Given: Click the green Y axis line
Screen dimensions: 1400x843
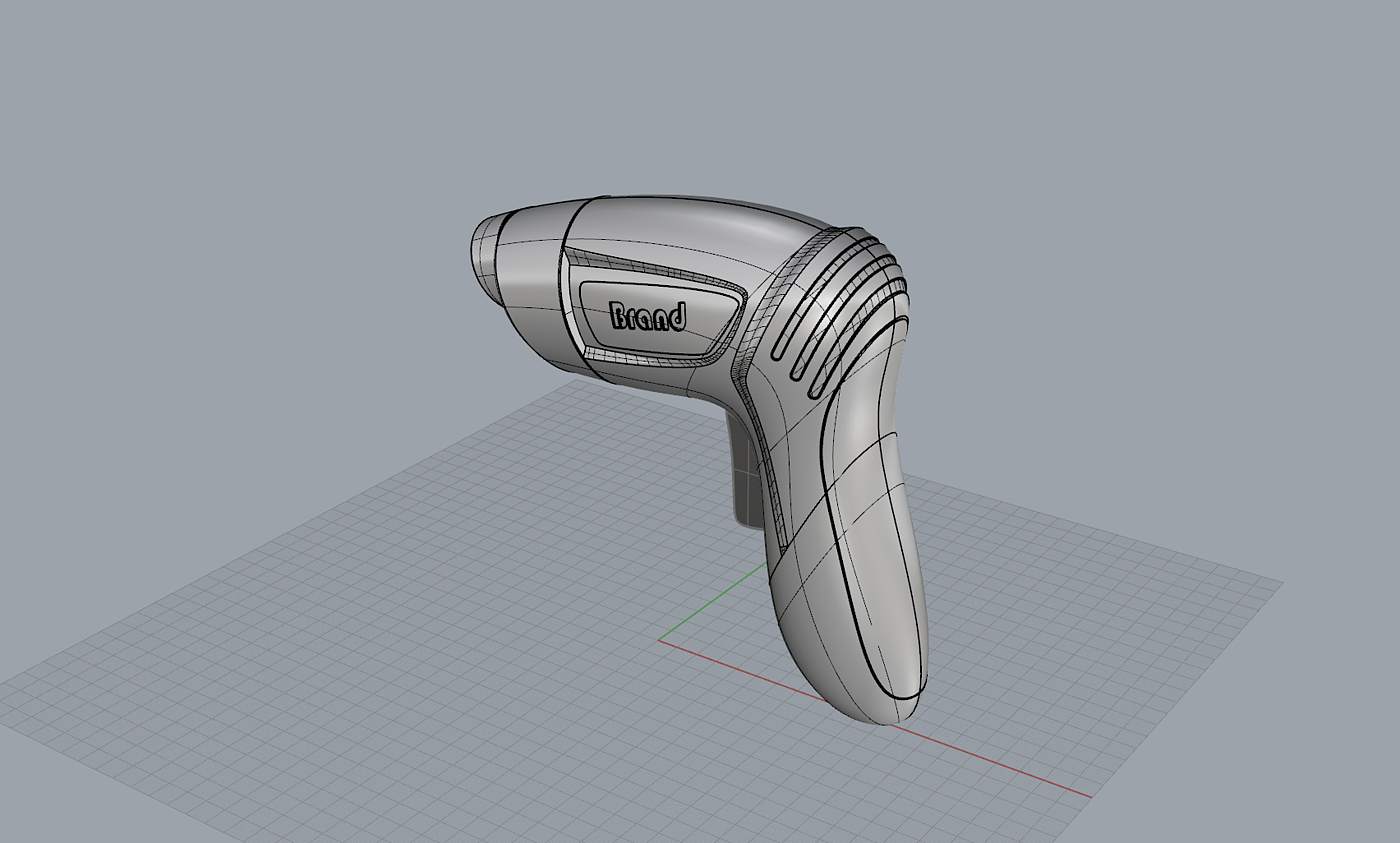Looking at the screenshot, I should pos(714,600).
